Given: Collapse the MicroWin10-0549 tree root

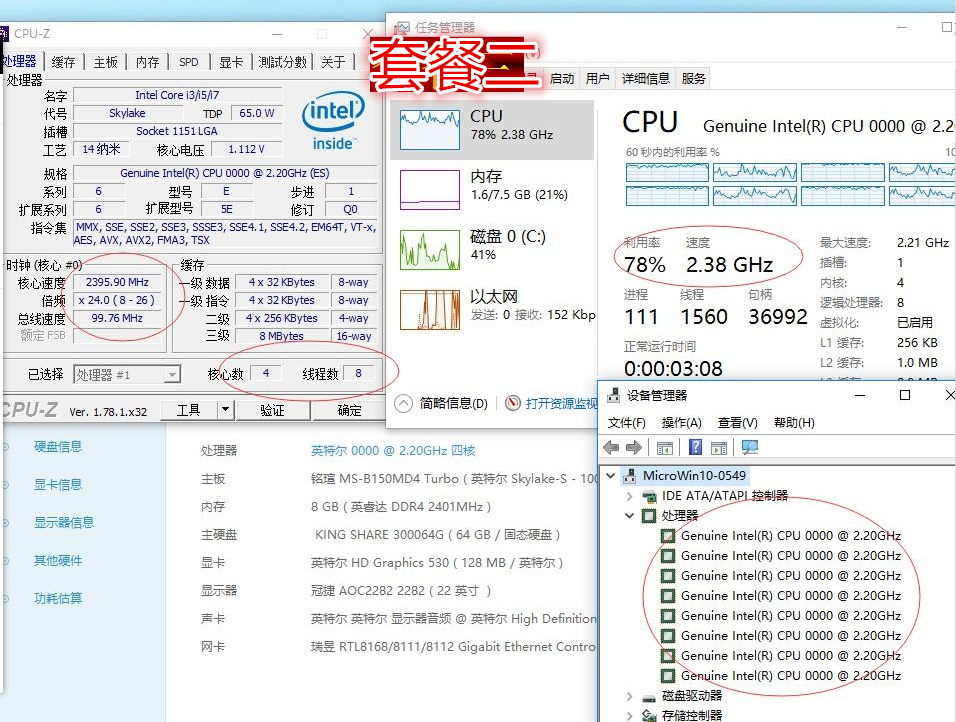Looking at the screenshot, I should coord(611,476).
